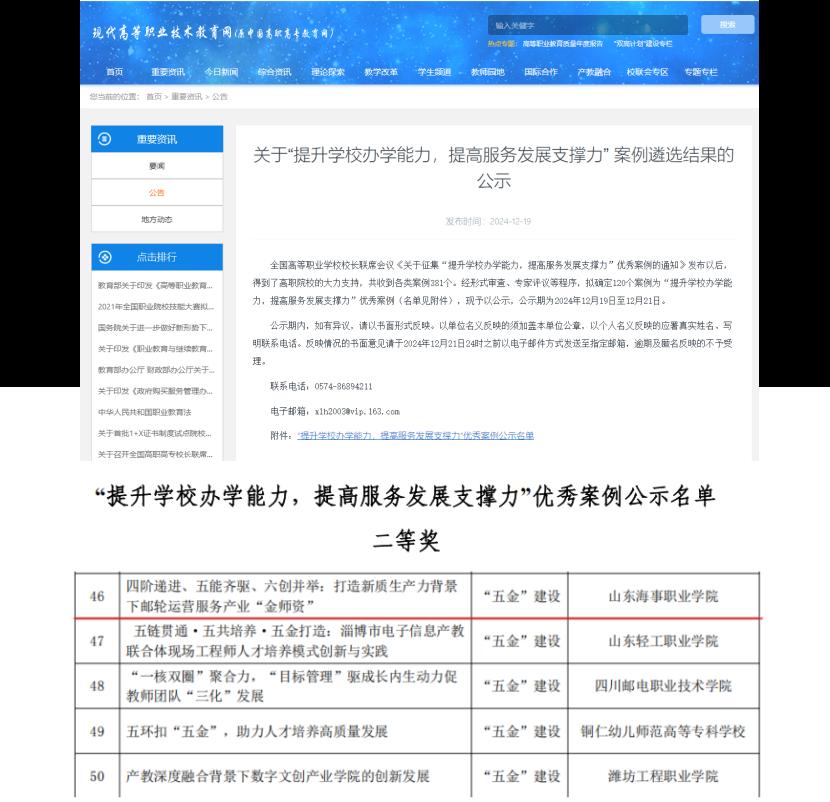The image size is (830, 802).
Task: Open 理论探索 navigation item
Action: click(x=328, y=72)
